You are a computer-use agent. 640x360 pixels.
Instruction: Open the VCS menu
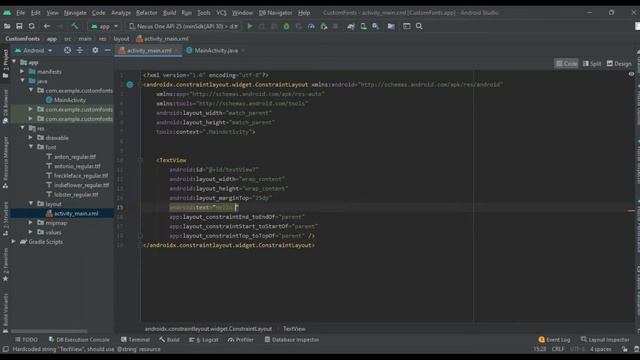point(221,13)
